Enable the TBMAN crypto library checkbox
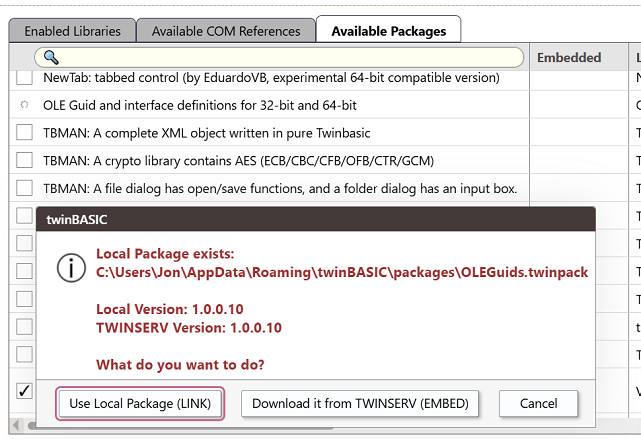Image resolution: width=641 pixels, height=439 pixels. 24,160
